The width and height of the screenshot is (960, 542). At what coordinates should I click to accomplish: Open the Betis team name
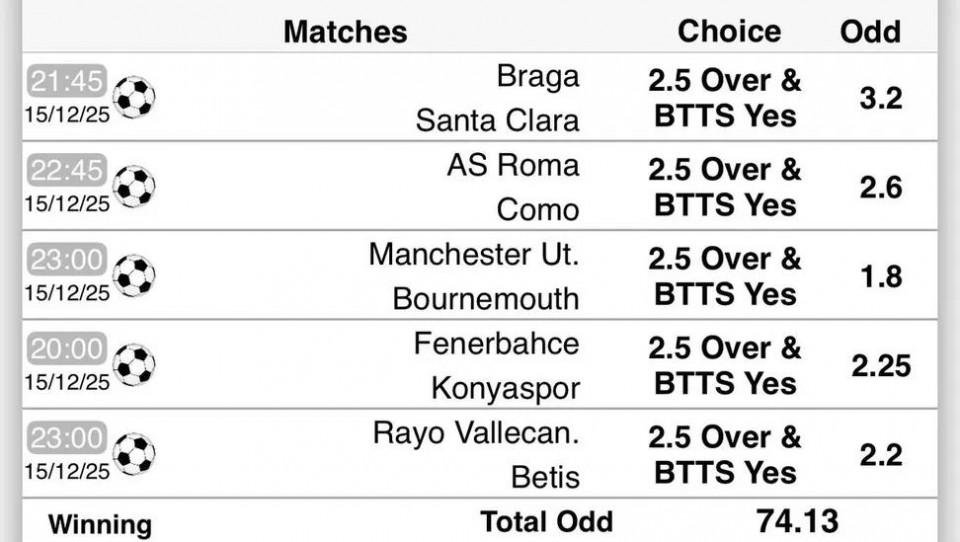coord(545,477)
